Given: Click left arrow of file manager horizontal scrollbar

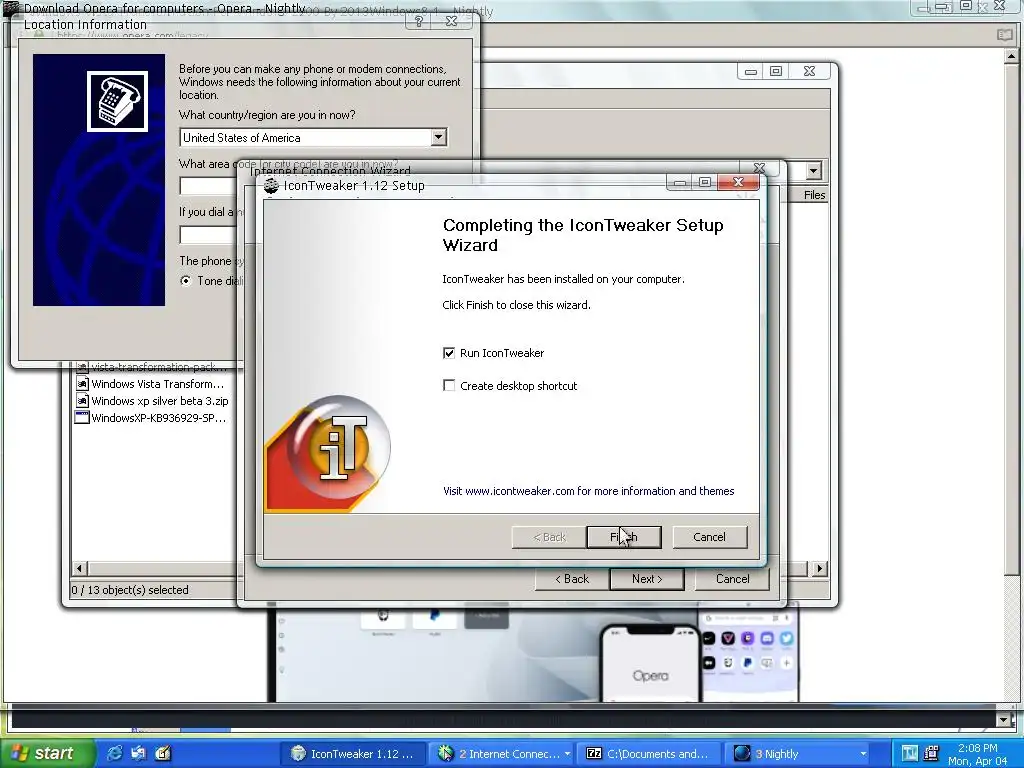Looking at the screenshot, I should [x=80, y=568].
